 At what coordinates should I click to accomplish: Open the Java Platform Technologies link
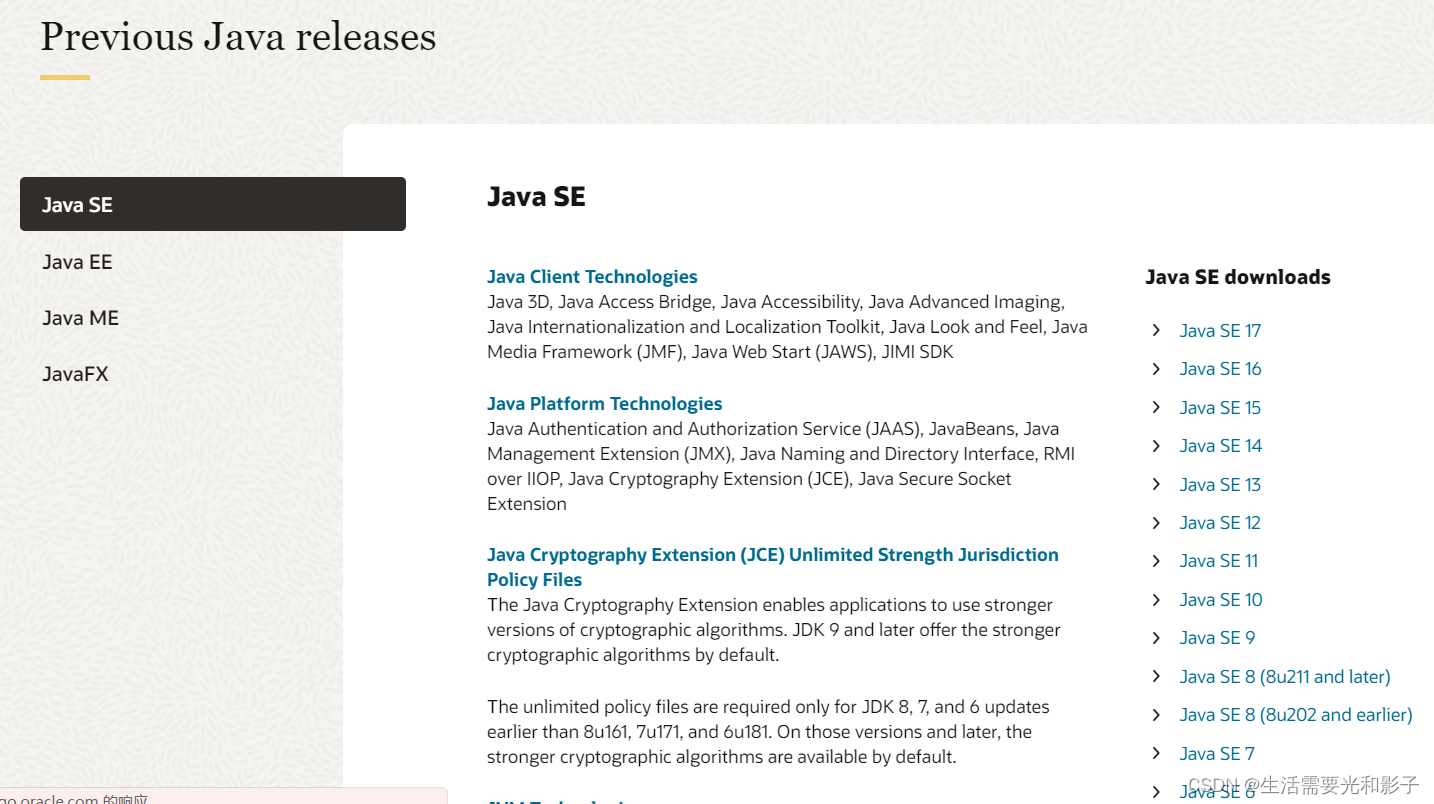click(x=604, y=403)
